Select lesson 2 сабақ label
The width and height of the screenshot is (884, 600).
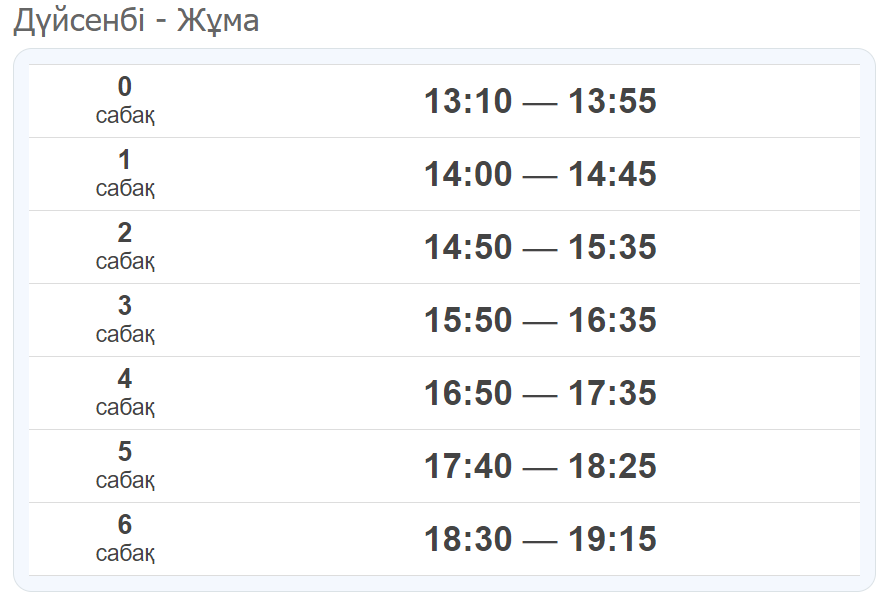coord(125,247)
